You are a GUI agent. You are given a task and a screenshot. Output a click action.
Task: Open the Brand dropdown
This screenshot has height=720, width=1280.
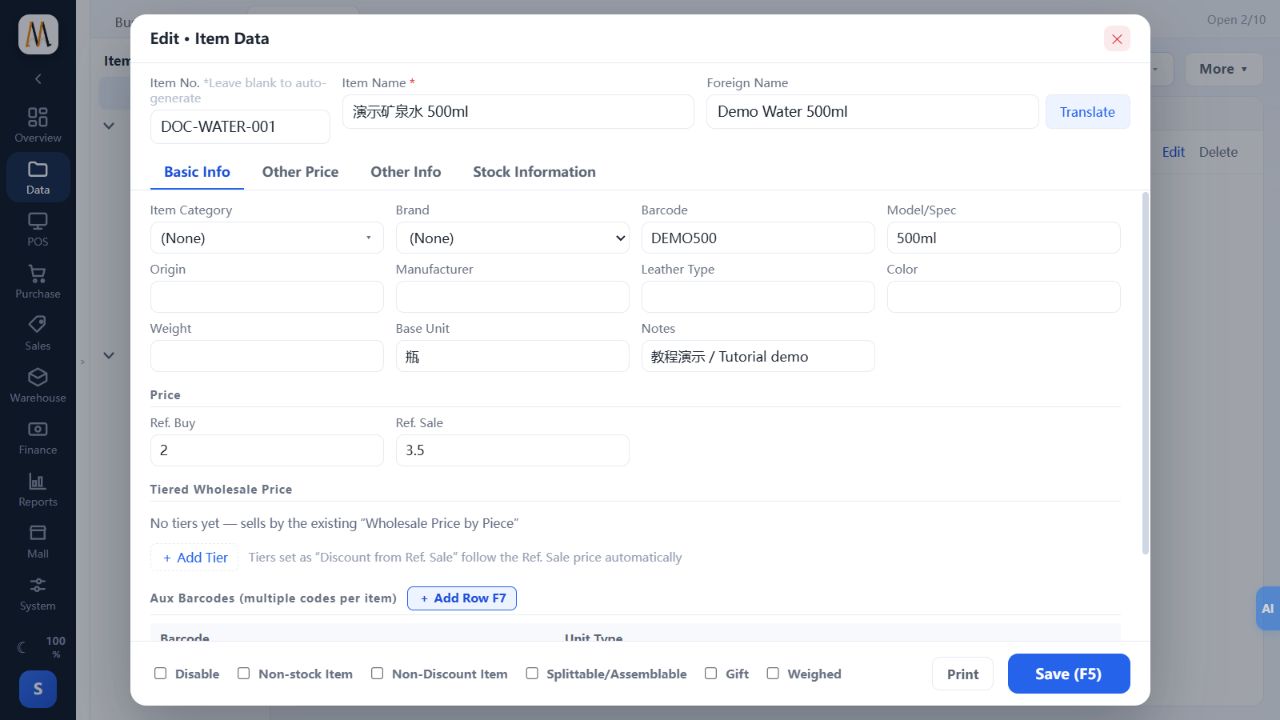pyautogui.click(x=512, y=238)
